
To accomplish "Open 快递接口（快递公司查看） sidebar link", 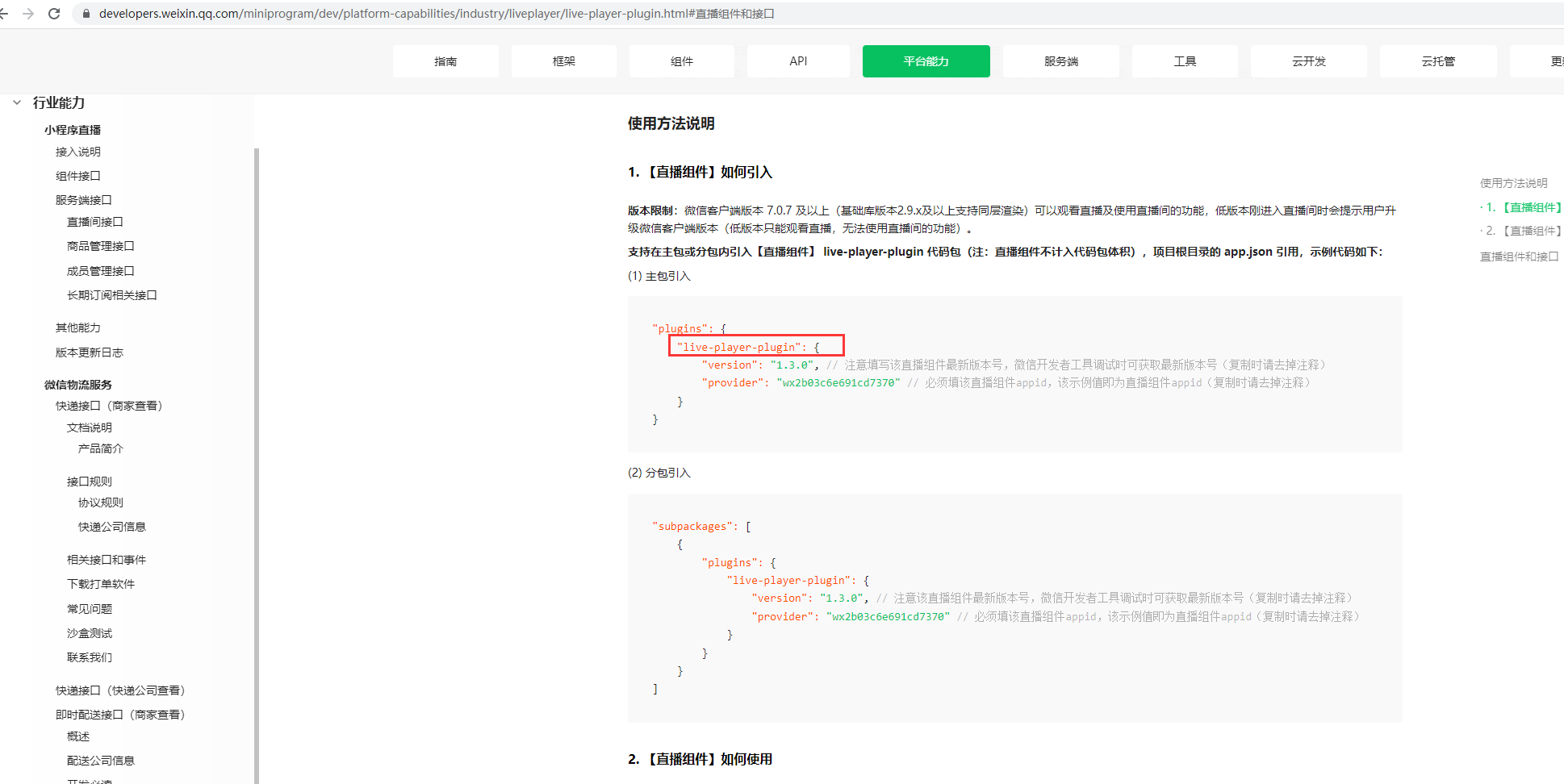I will coord(120,690).
